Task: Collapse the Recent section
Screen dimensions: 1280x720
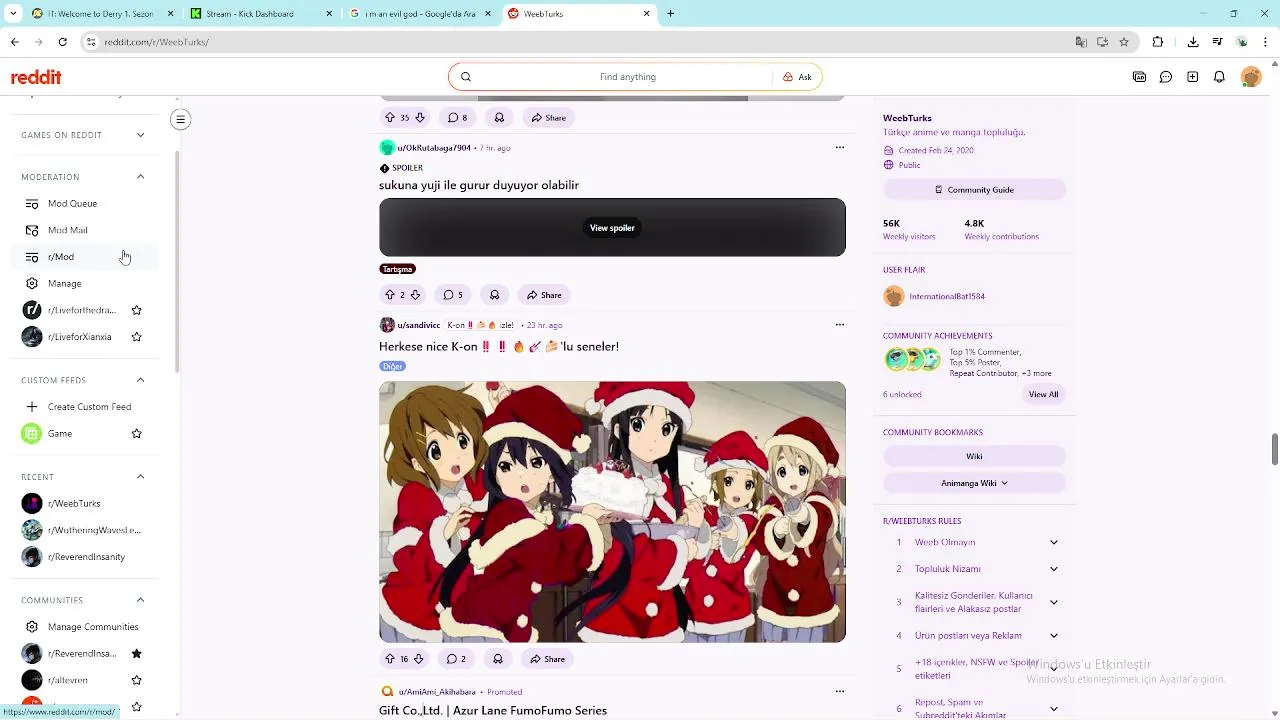Action: coord(140,477)
